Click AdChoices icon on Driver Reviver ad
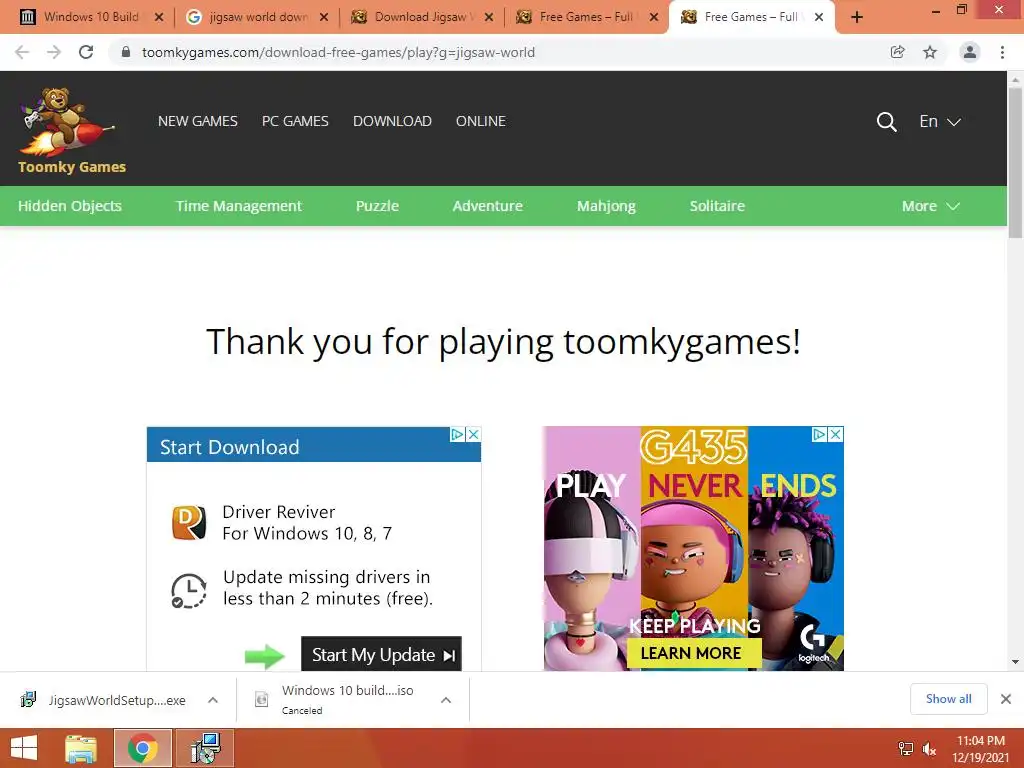This screenshot has height=768, width=1024. click(458, 434)
